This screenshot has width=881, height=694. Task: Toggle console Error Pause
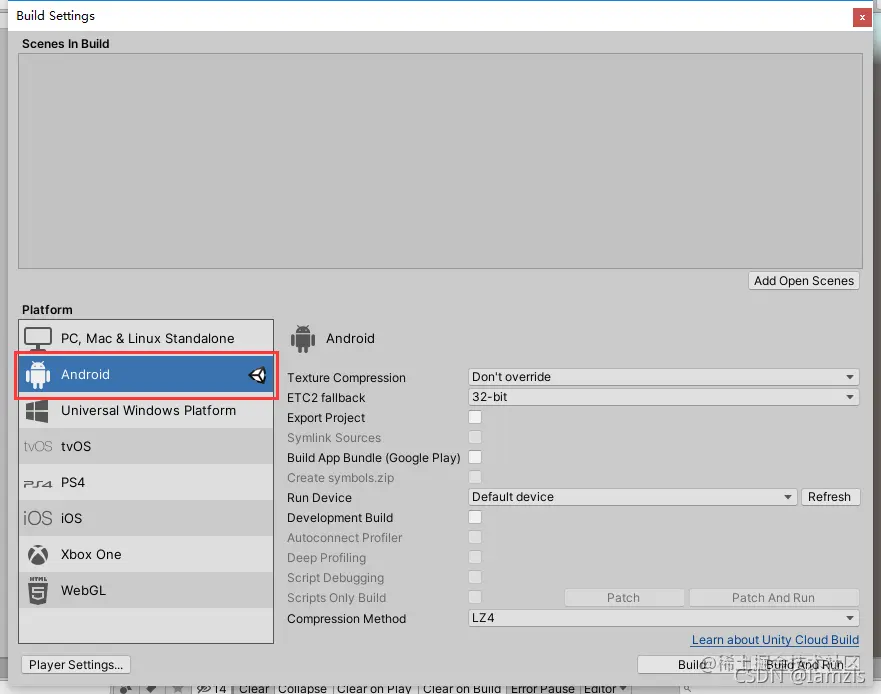[x=542, y=689]
